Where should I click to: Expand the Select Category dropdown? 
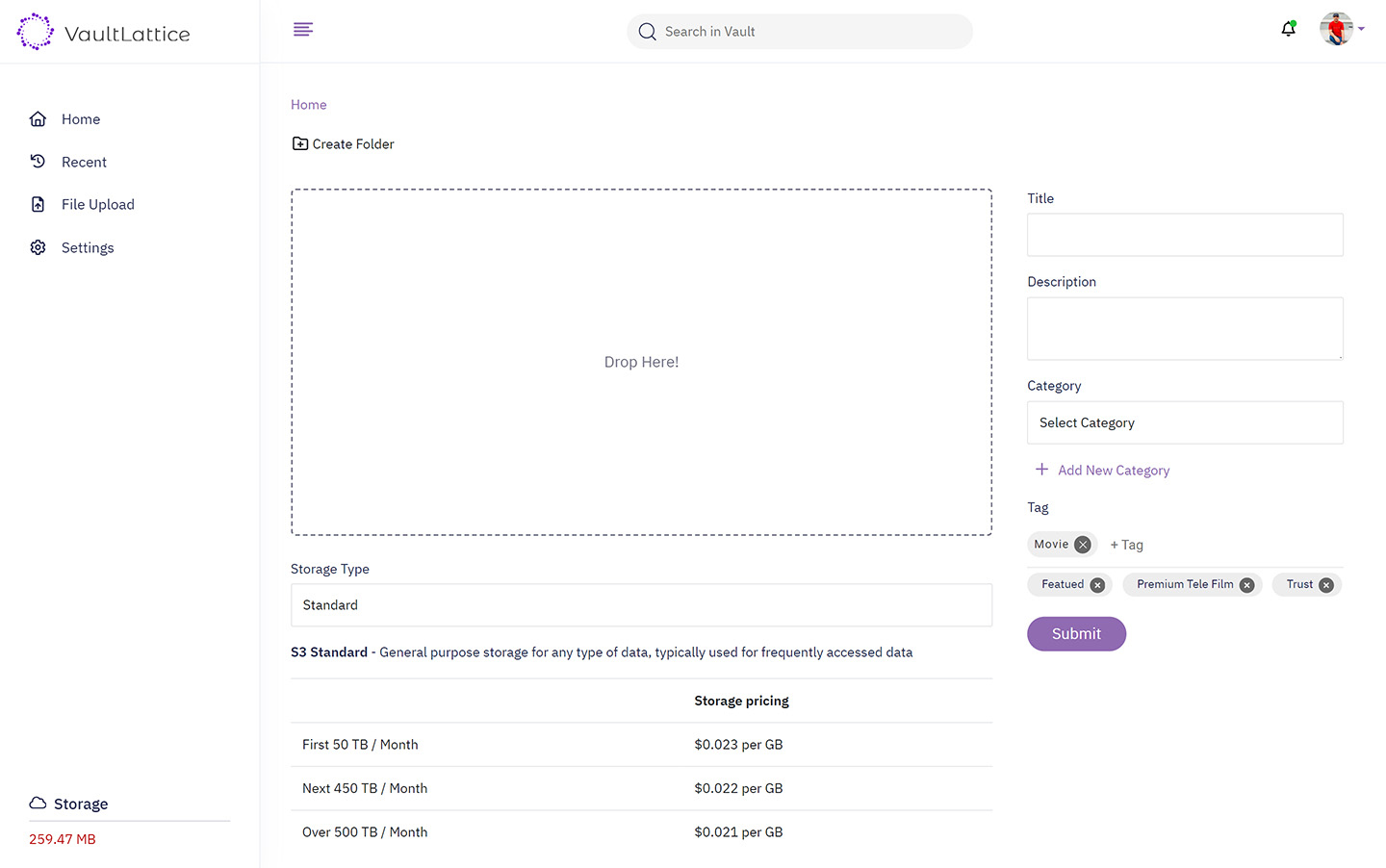click(x=1185, y=422)
